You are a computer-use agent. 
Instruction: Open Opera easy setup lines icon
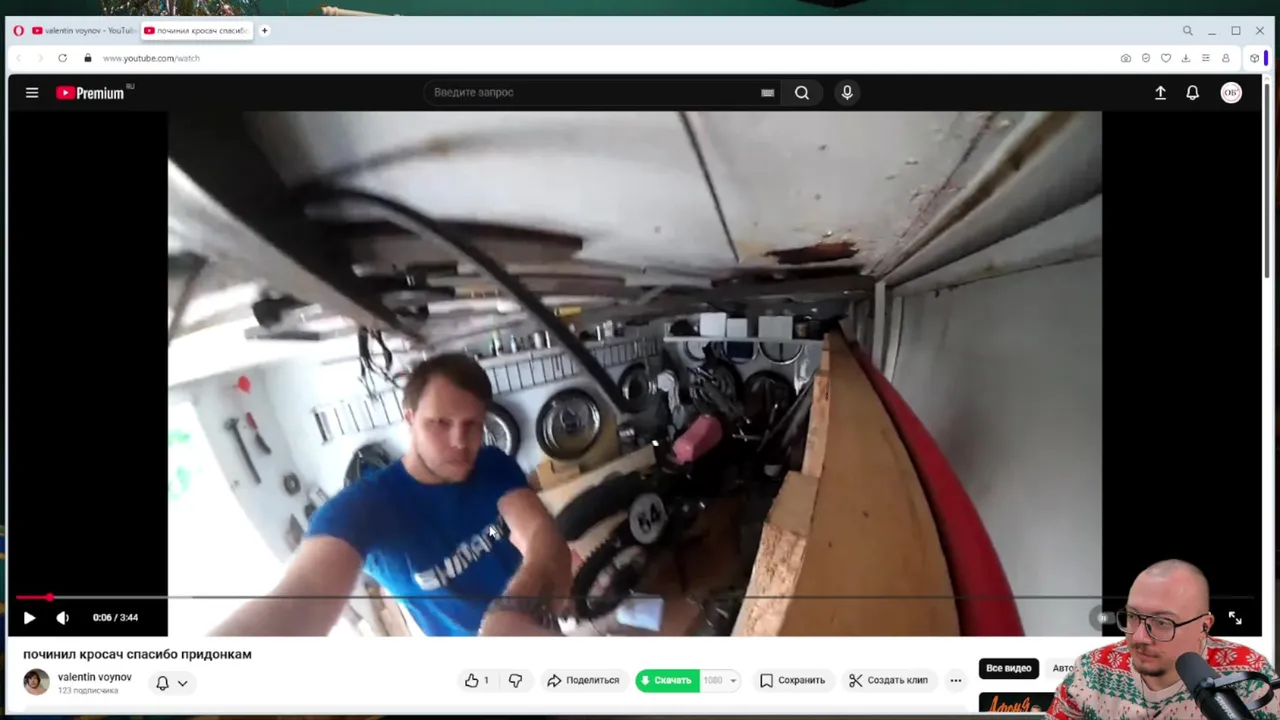(x=1206, y=58)
